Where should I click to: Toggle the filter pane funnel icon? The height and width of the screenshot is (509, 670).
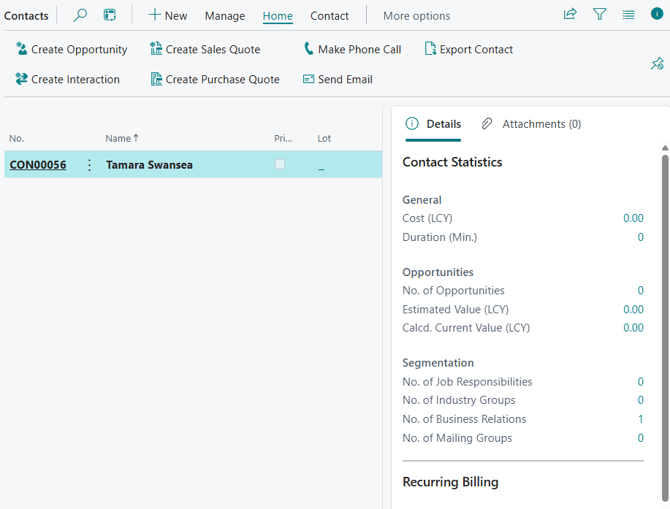[x=599, y=15]
